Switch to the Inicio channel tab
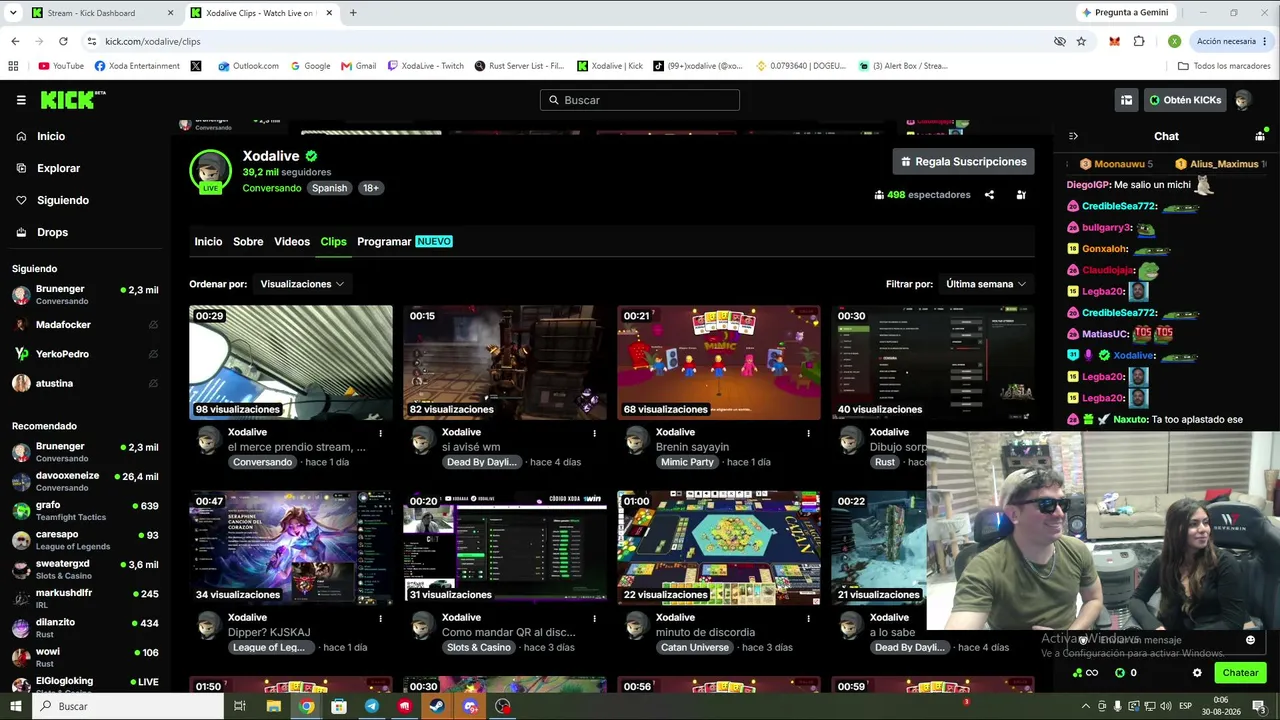This screenshot has height=720, width=1280. 208,242
